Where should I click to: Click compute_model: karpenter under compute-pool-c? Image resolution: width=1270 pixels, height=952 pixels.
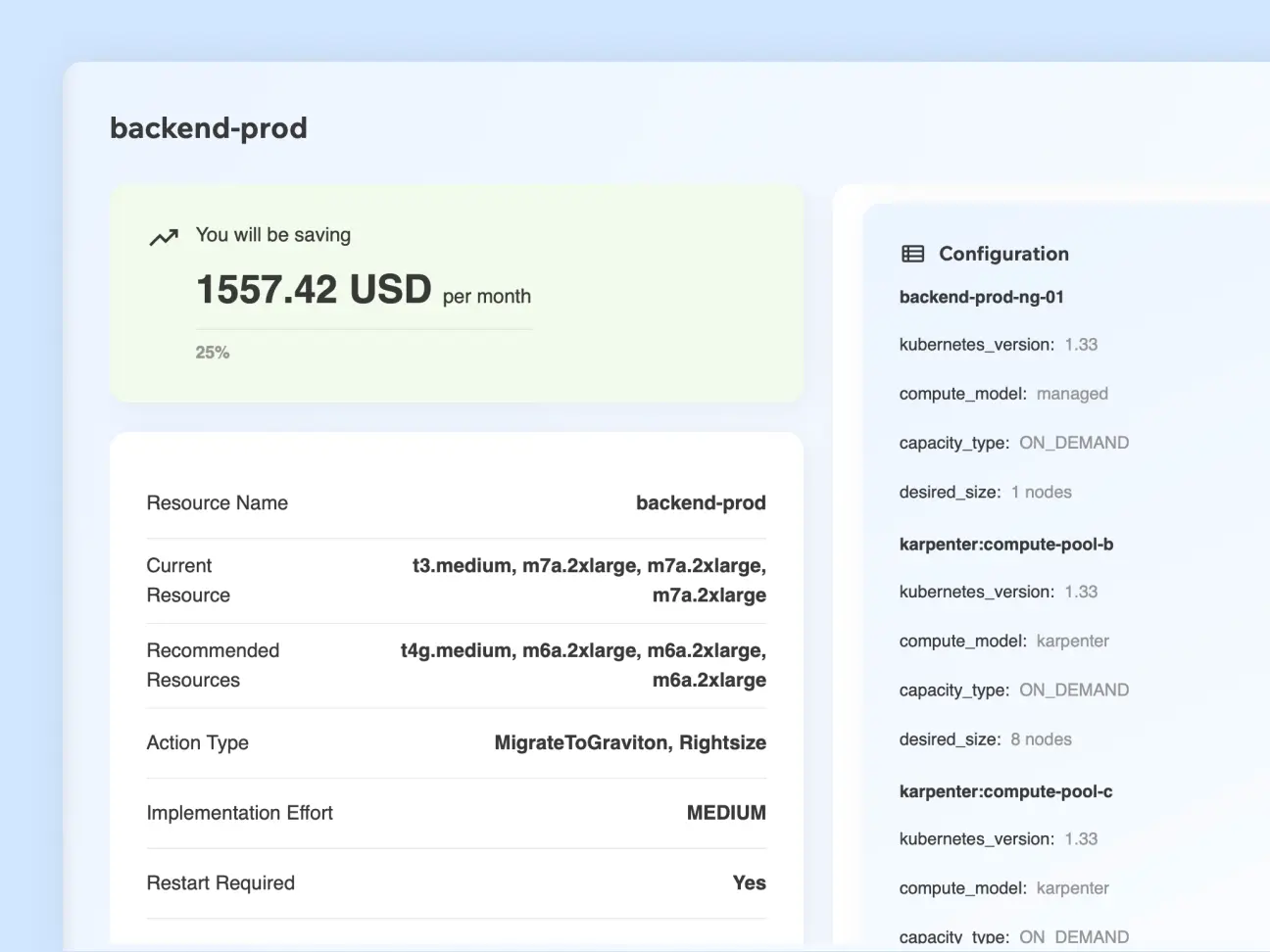pos(1004,888)
